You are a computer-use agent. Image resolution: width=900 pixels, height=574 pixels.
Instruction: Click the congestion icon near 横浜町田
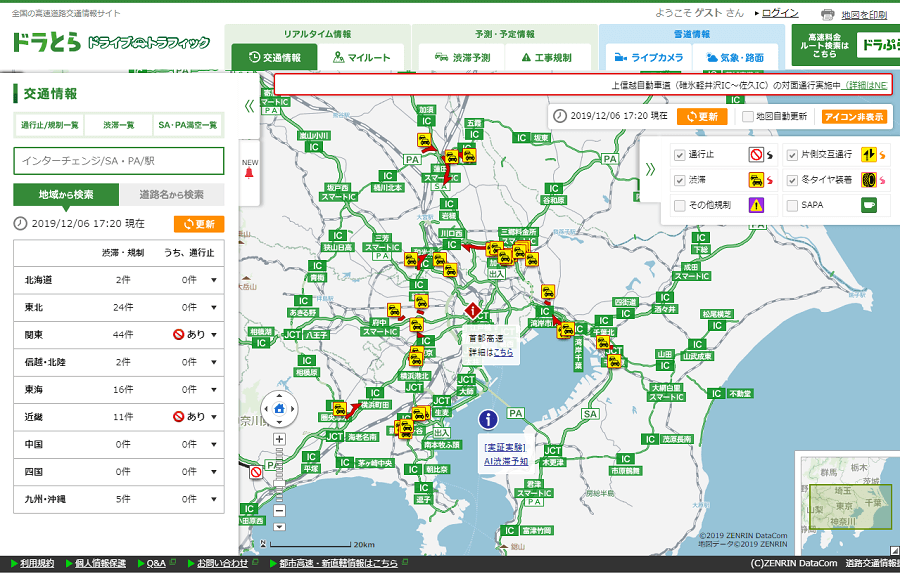[x=339, y=409]
